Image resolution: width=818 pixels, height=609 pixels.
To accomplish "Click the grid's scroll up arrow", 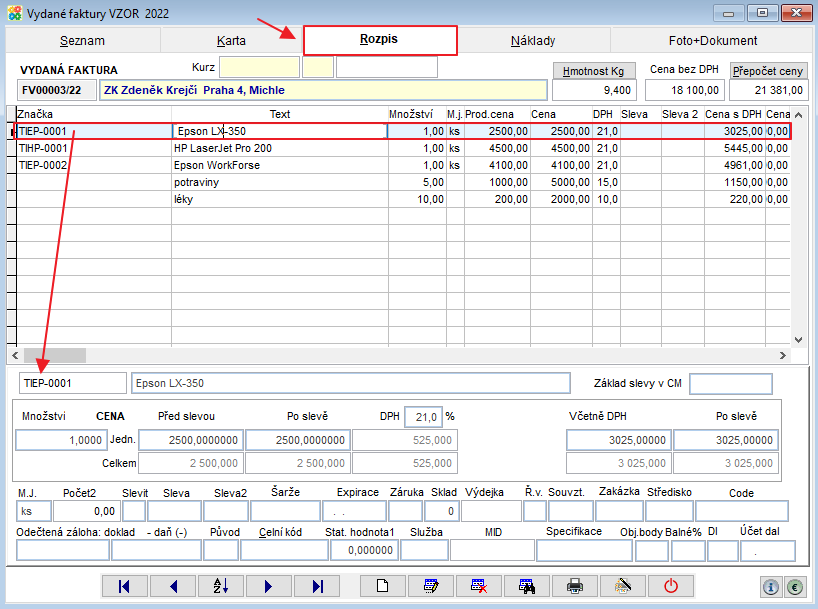I will 798,114.
